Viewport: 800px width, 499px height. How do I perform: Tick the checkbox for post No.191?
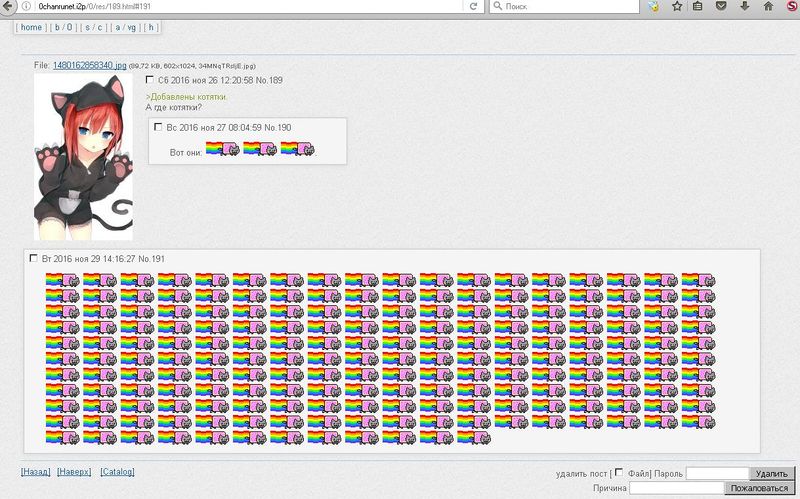click(34, 258)
